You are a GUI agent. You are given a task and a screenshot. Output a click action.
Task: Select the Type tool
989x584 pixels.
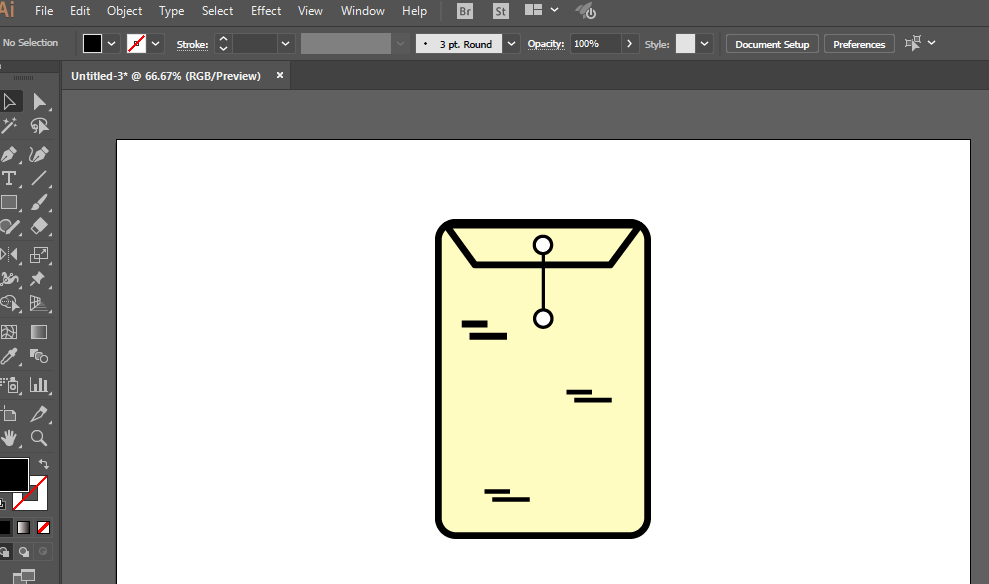9,178
